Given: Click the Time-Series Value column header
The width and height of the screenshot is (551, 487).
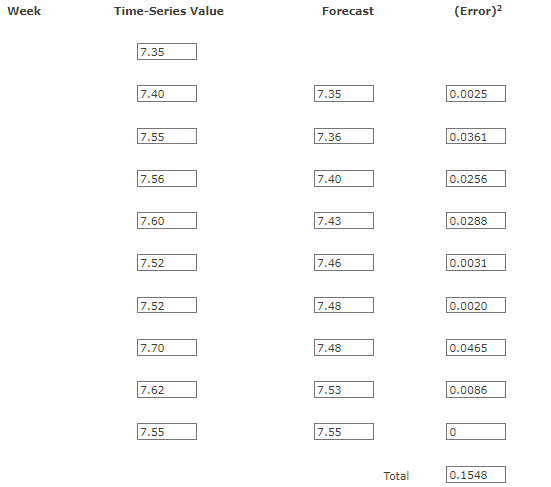Looking at the screenshot, I should 169,11.
